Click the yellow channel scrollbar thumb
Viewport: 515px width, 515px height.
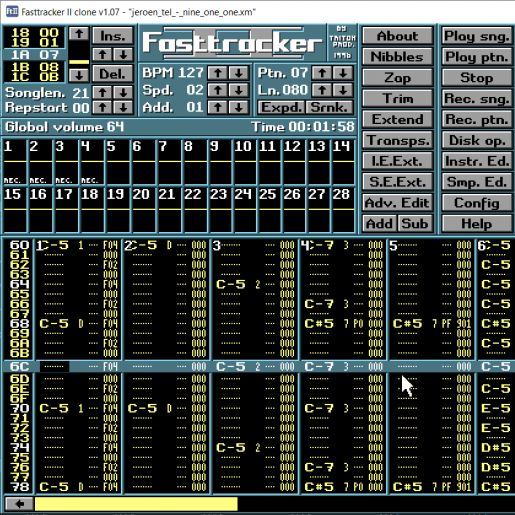[x=136, y=504]
